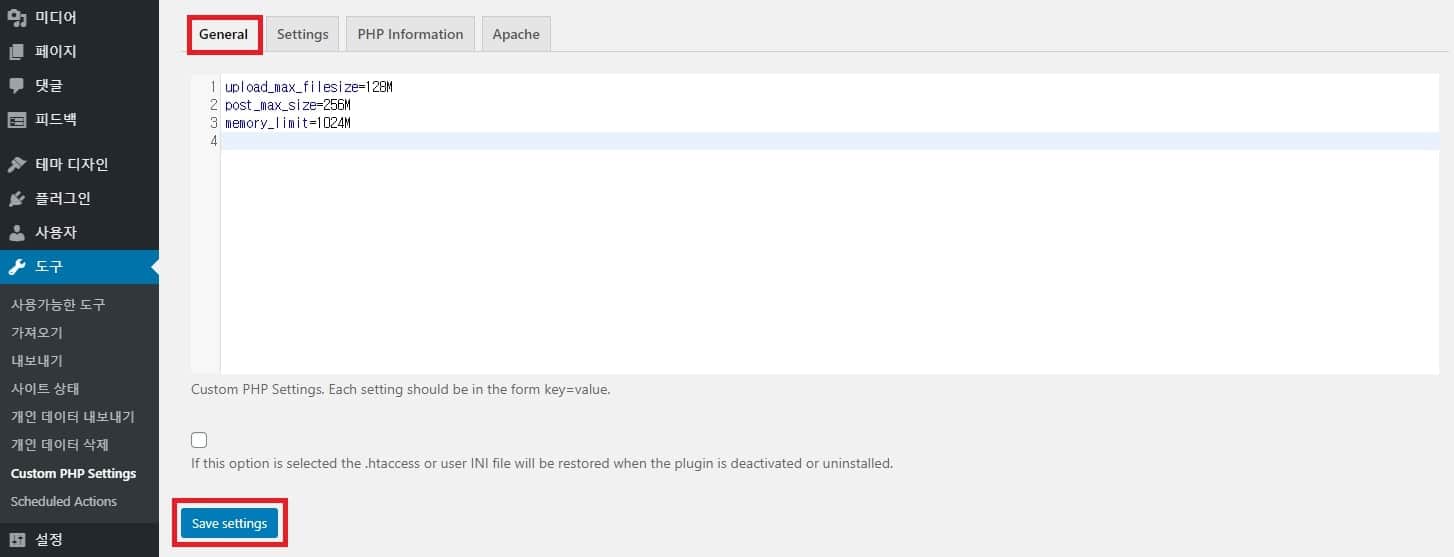1454x557 pixels.
Task: Switch to the General tab
Action: click(x=223, y=34)
